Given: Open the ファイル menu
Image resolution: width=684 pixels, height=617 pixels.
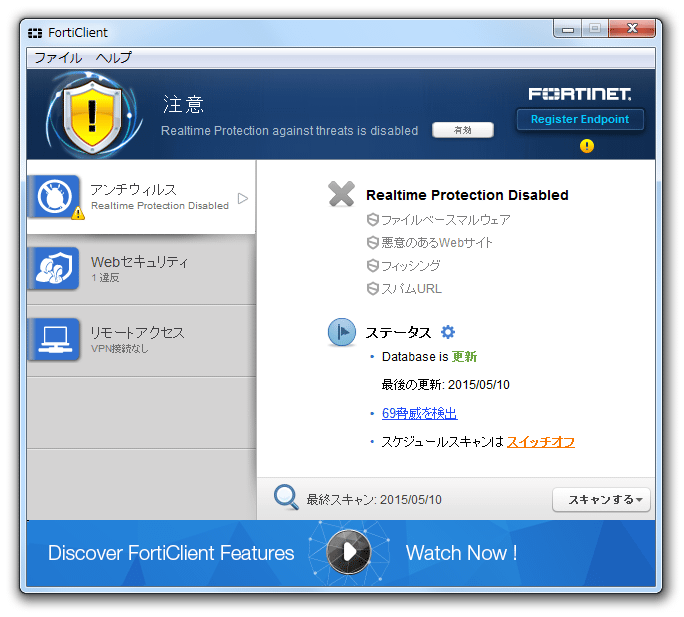Looking at the screenshot, I should click(x=58, y=58).
